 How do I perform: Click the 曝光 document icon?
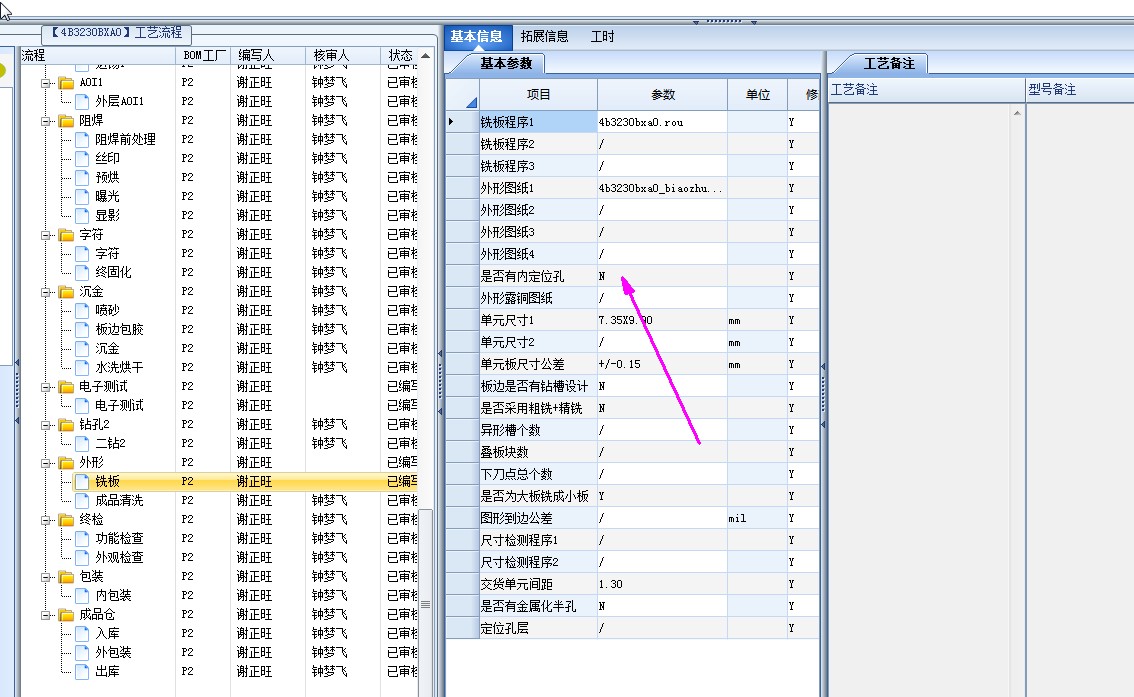coord(82,197)
